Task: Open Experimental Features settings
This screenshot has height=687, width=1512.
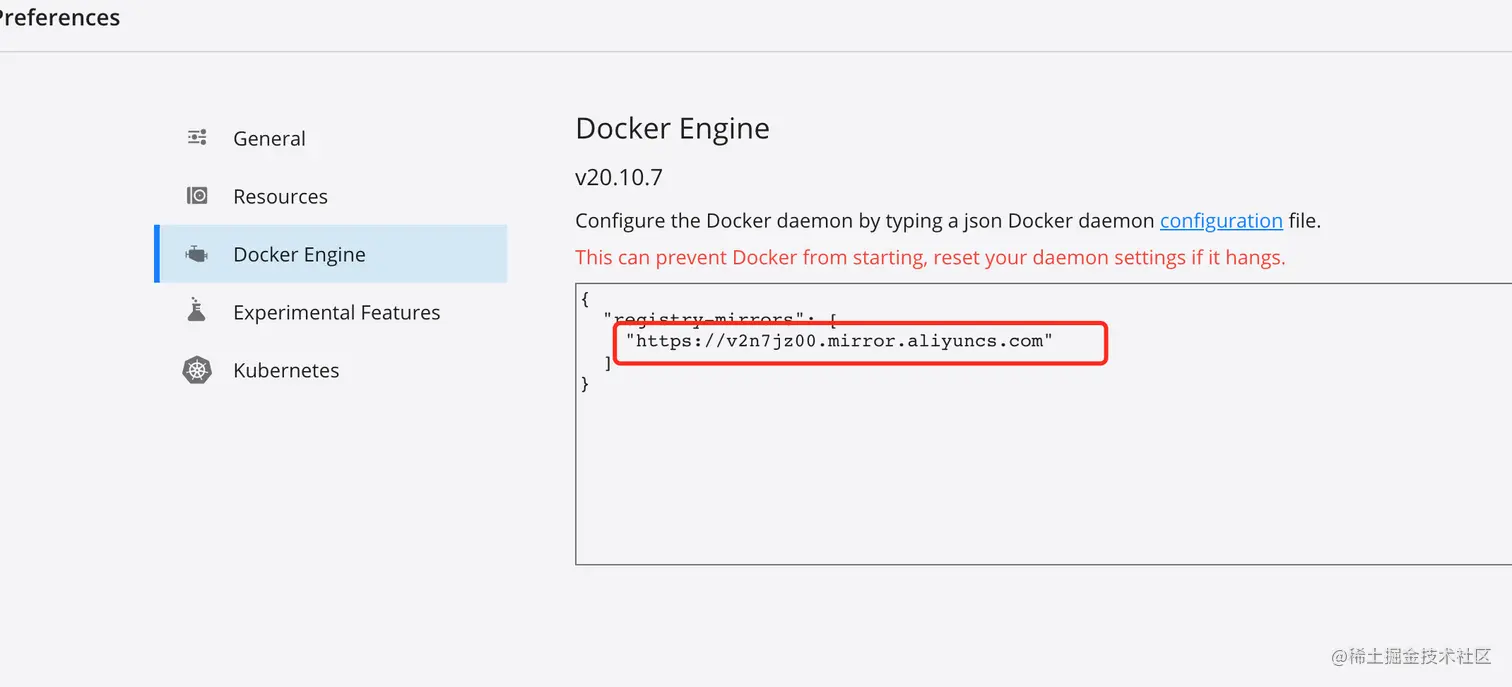Action: (x=336, y=313)
